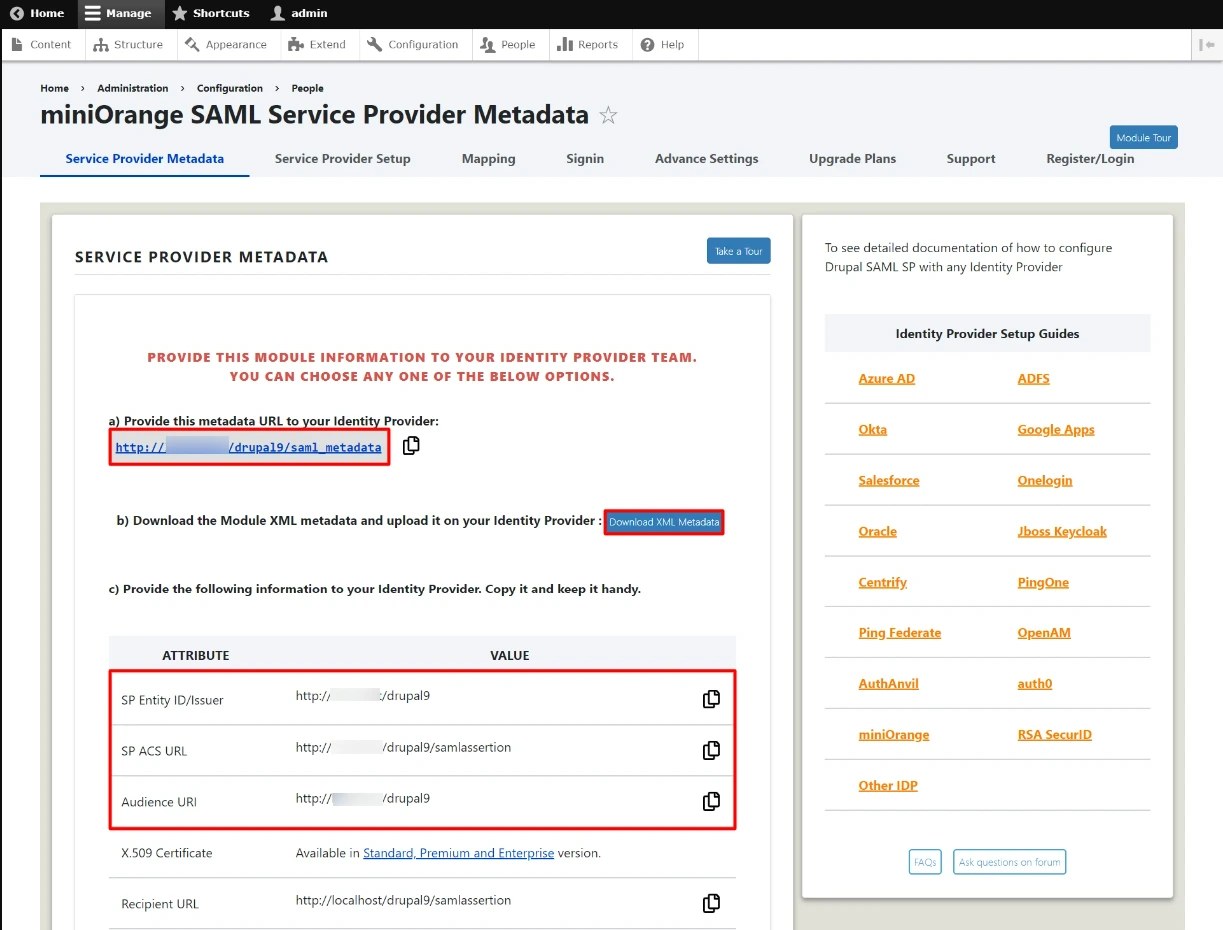The image size is (1223, 930).
Task: Open the admin user menu
Action: tap(299, 13)
